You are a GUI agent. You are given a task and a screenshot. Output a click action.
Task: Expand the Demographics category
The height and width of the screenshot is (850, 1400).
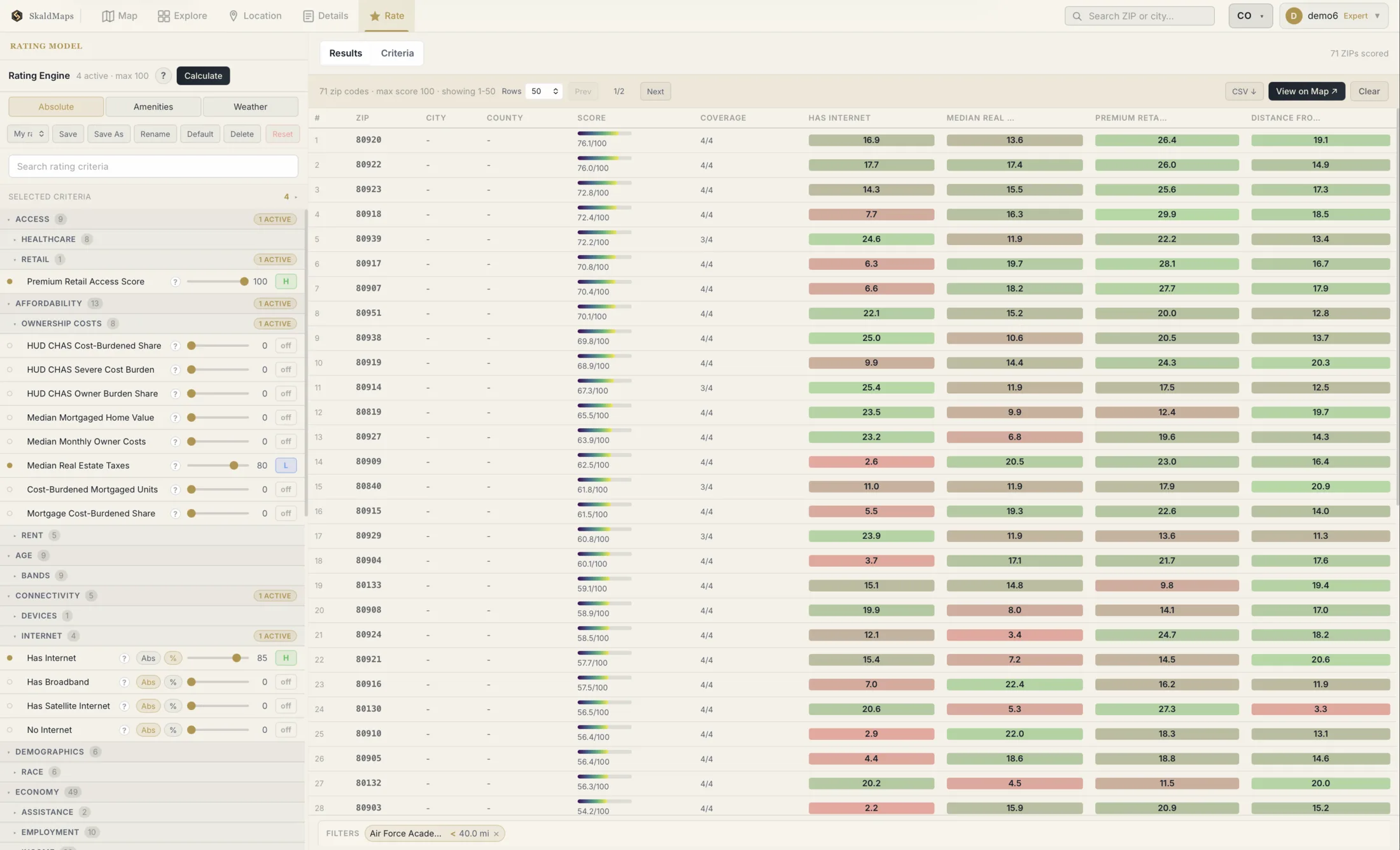tap(50, 752)
